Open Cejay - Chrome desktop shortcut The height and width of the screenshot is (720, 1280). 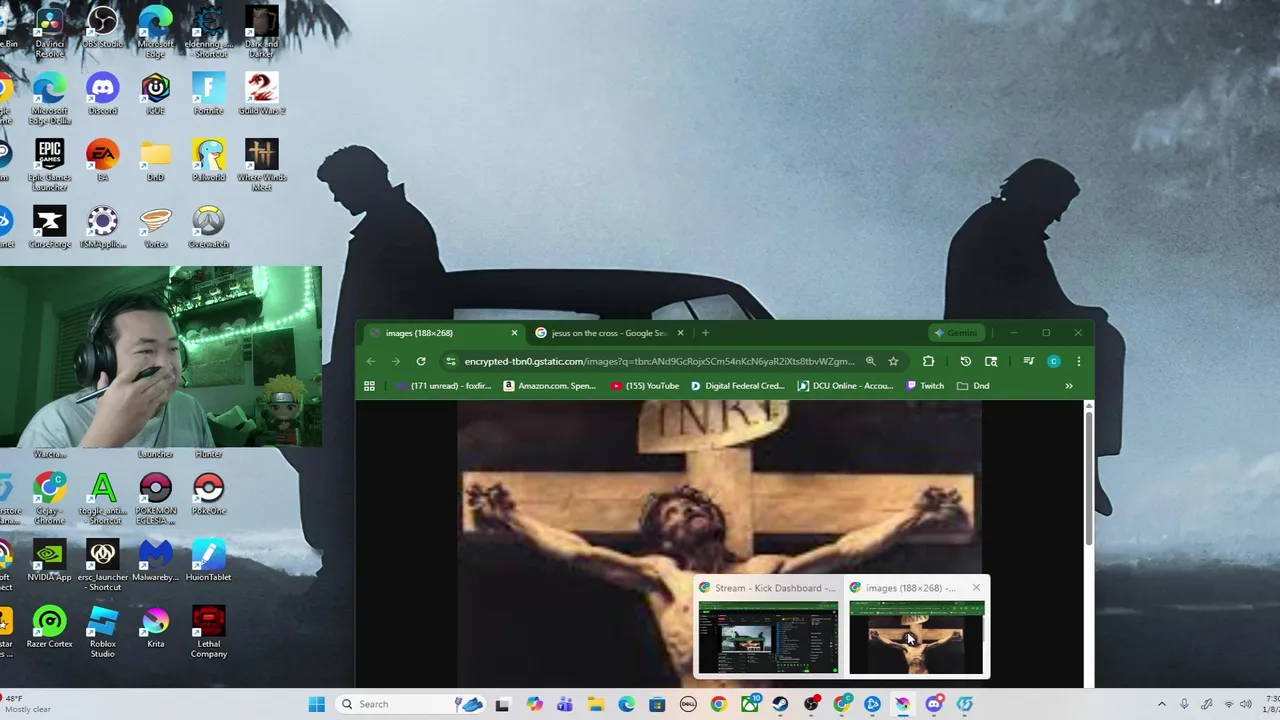[49, 498]
